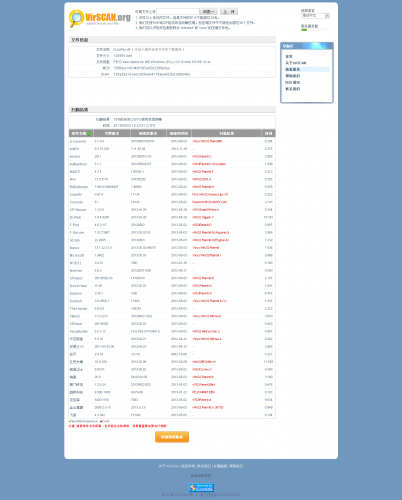Click the green sort arrow in first column header
This screenshot has height=500, width=402.
tap(89, 134)
